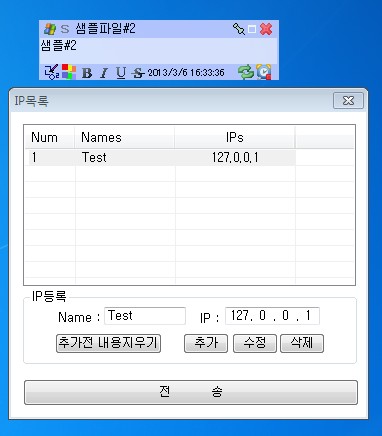Open the alarm clock icon in note
Image resolution: width=382 pixels, height=436 pixels.
coord(264,72)
